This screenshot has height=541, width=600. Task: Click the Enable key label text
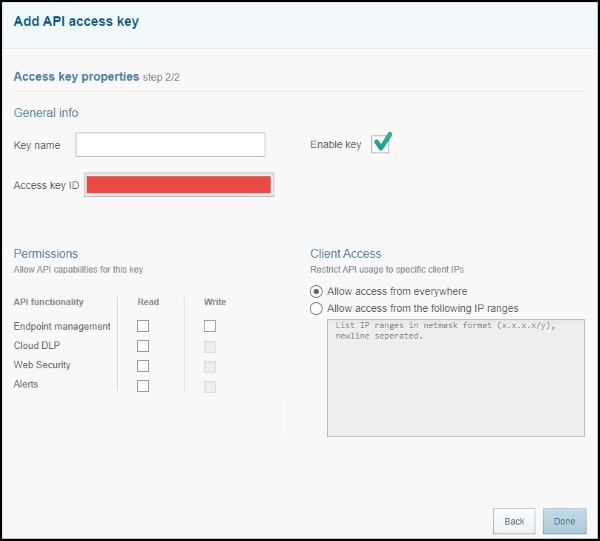[x=336, y=145]
